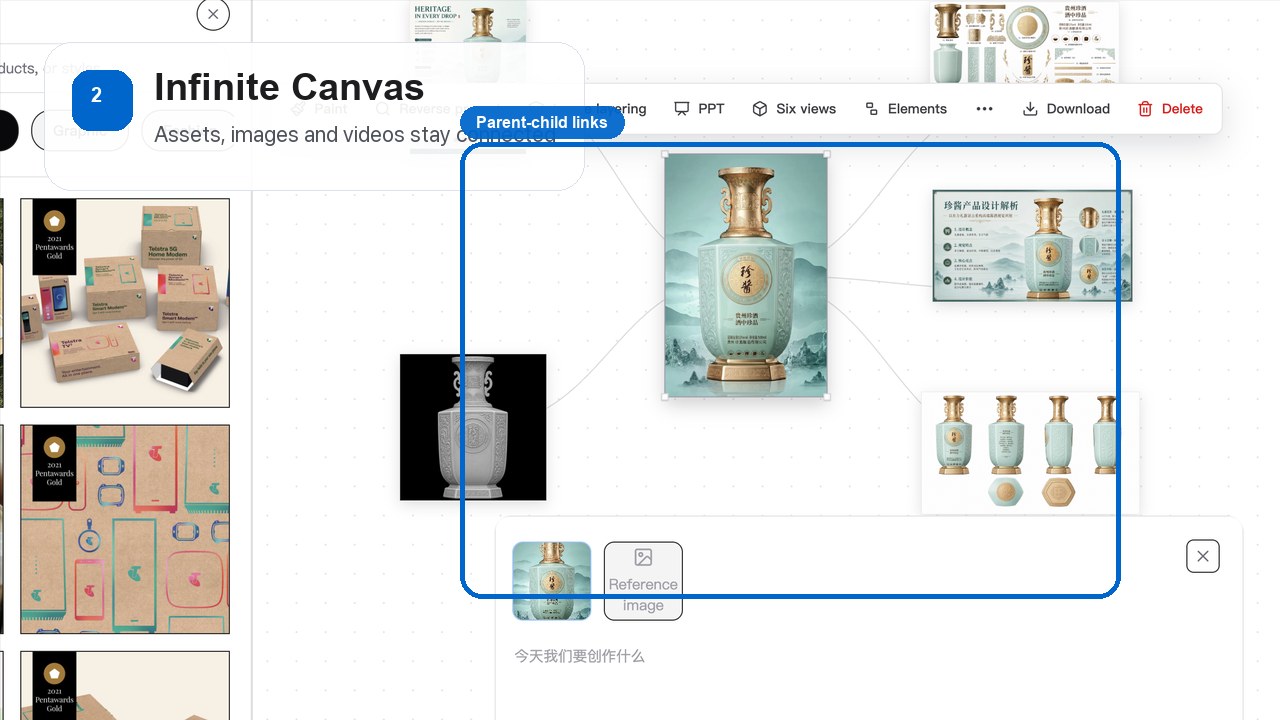Select the 珍酱产品设计解析 infographic image
The image size is (1280, 720).
(x=1032, y=245)
